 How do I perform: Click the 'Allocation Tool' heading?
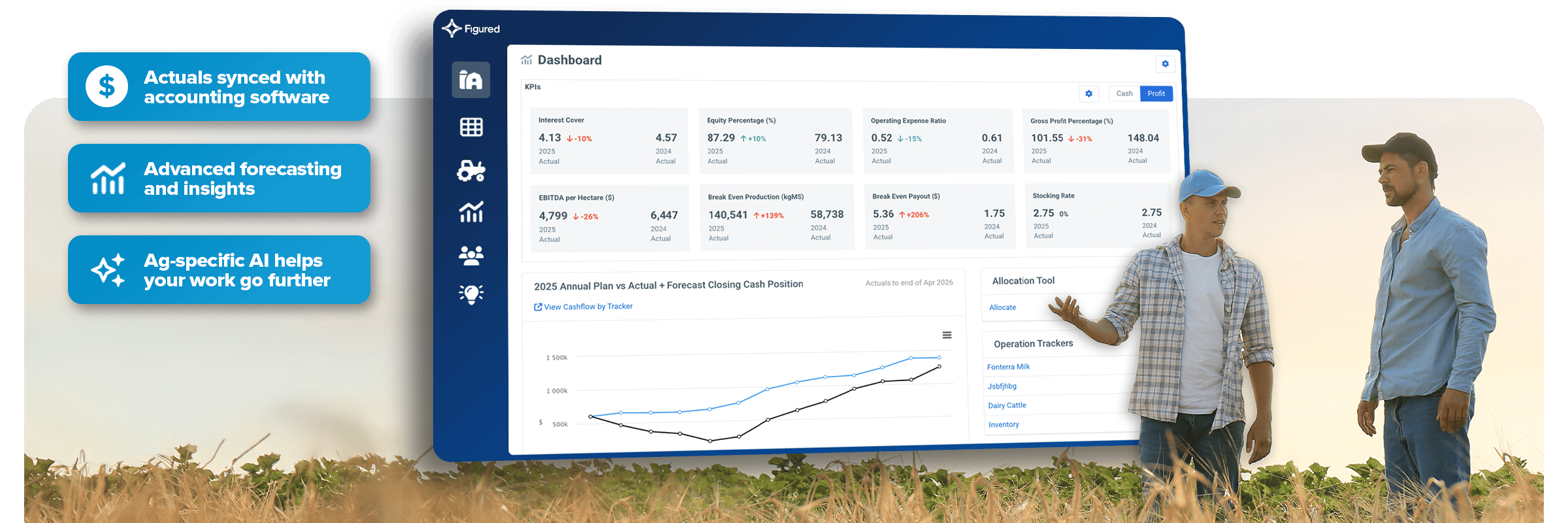1023,280
